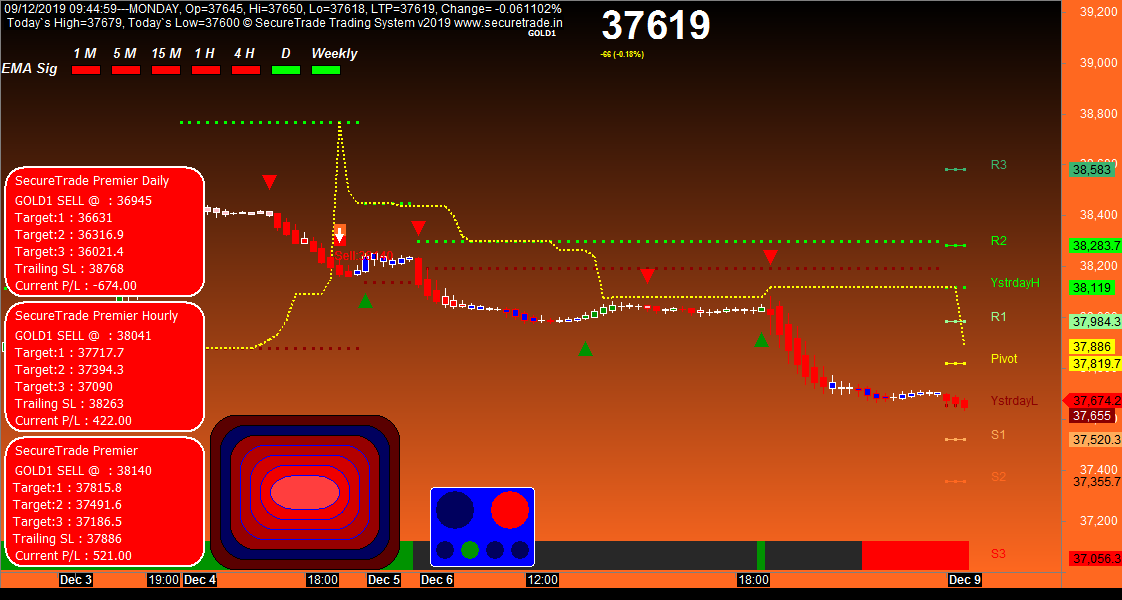
Task: Click the EMA Sig label
Action: [x=29, y=69]
